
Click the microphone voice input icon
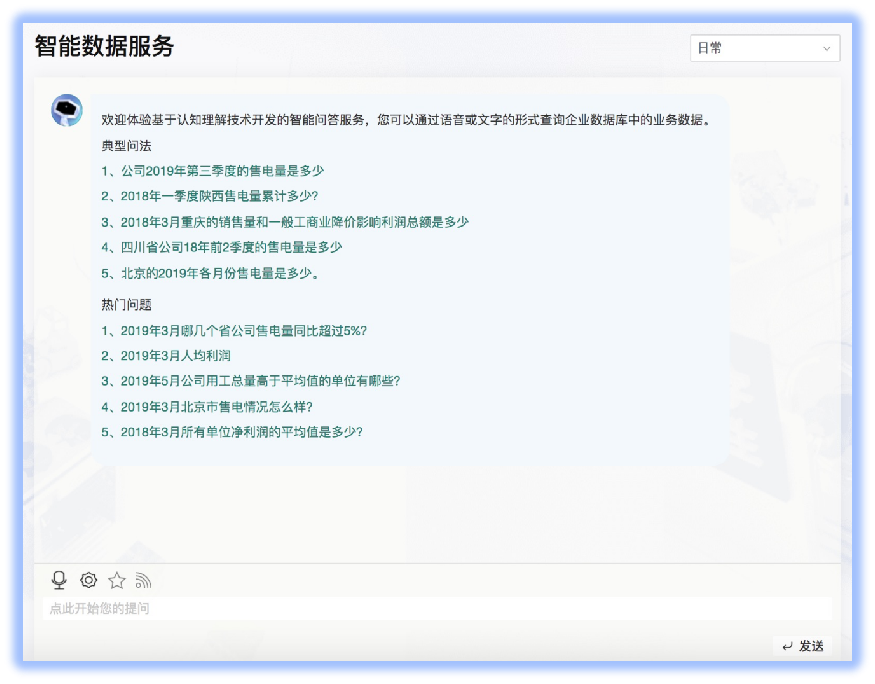[59, 580]
